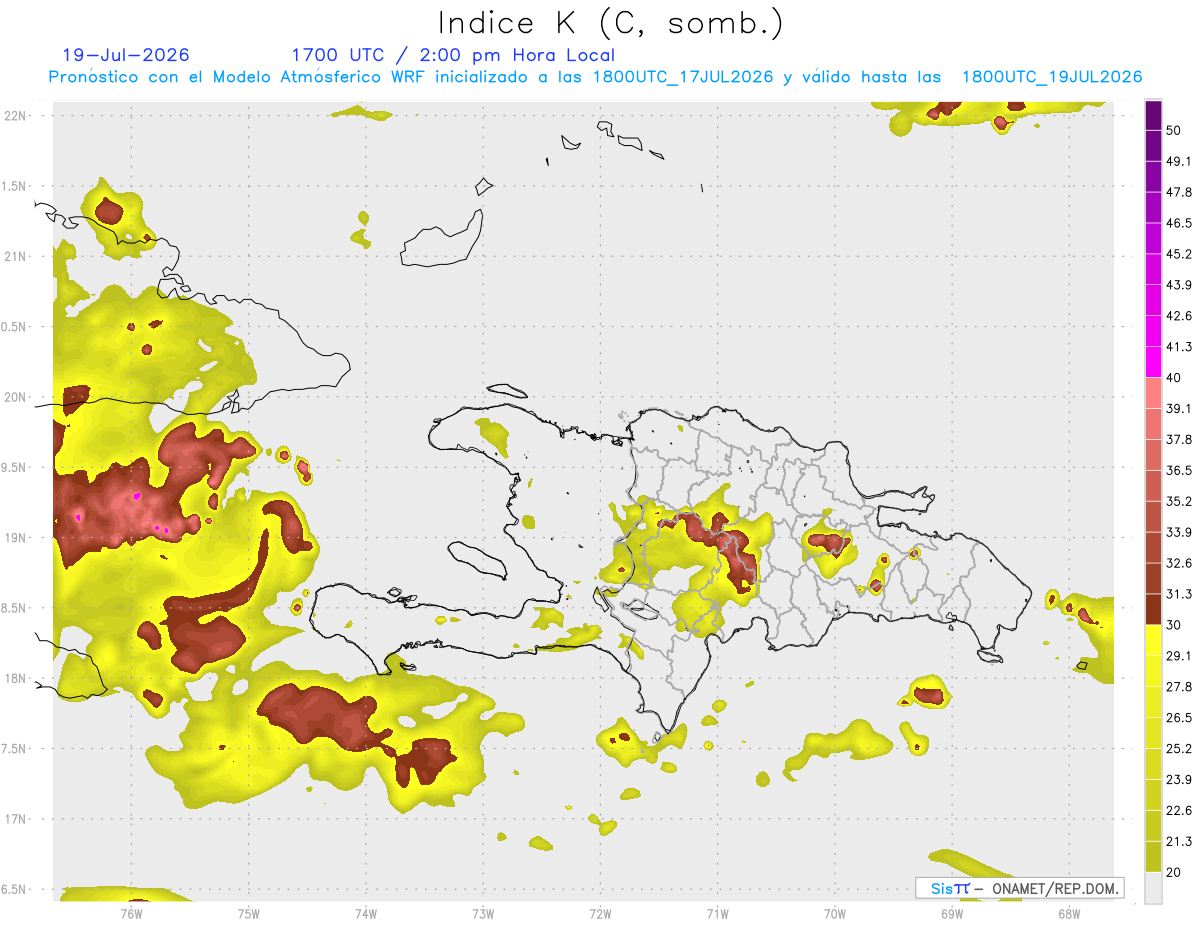Click the "73W" longitude label

pos(483,914)
